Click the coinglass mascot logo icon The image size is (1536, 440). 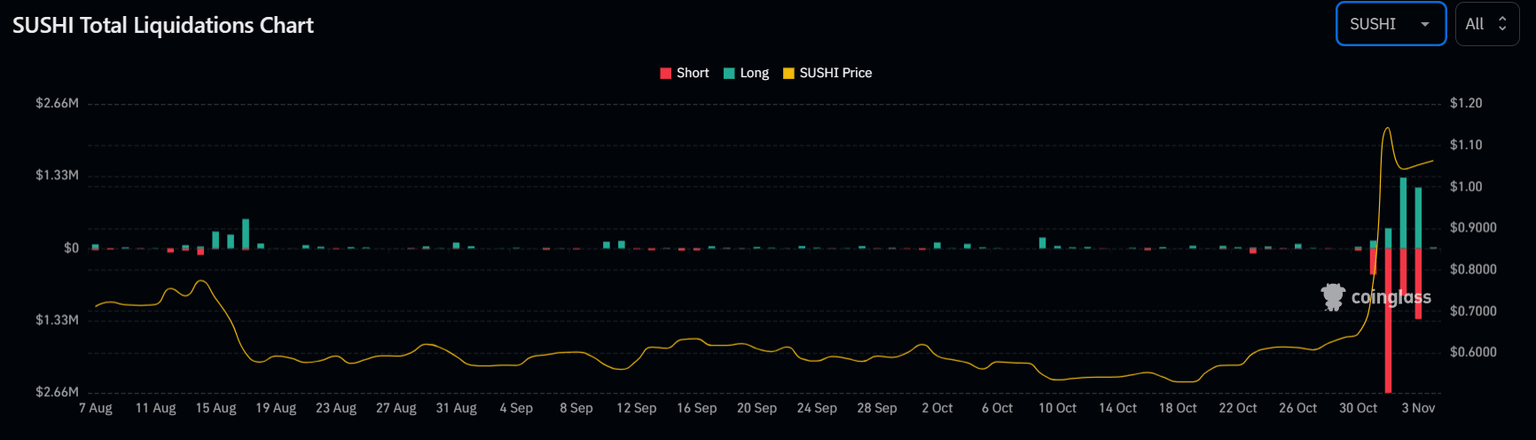[x=1333, y=297]
